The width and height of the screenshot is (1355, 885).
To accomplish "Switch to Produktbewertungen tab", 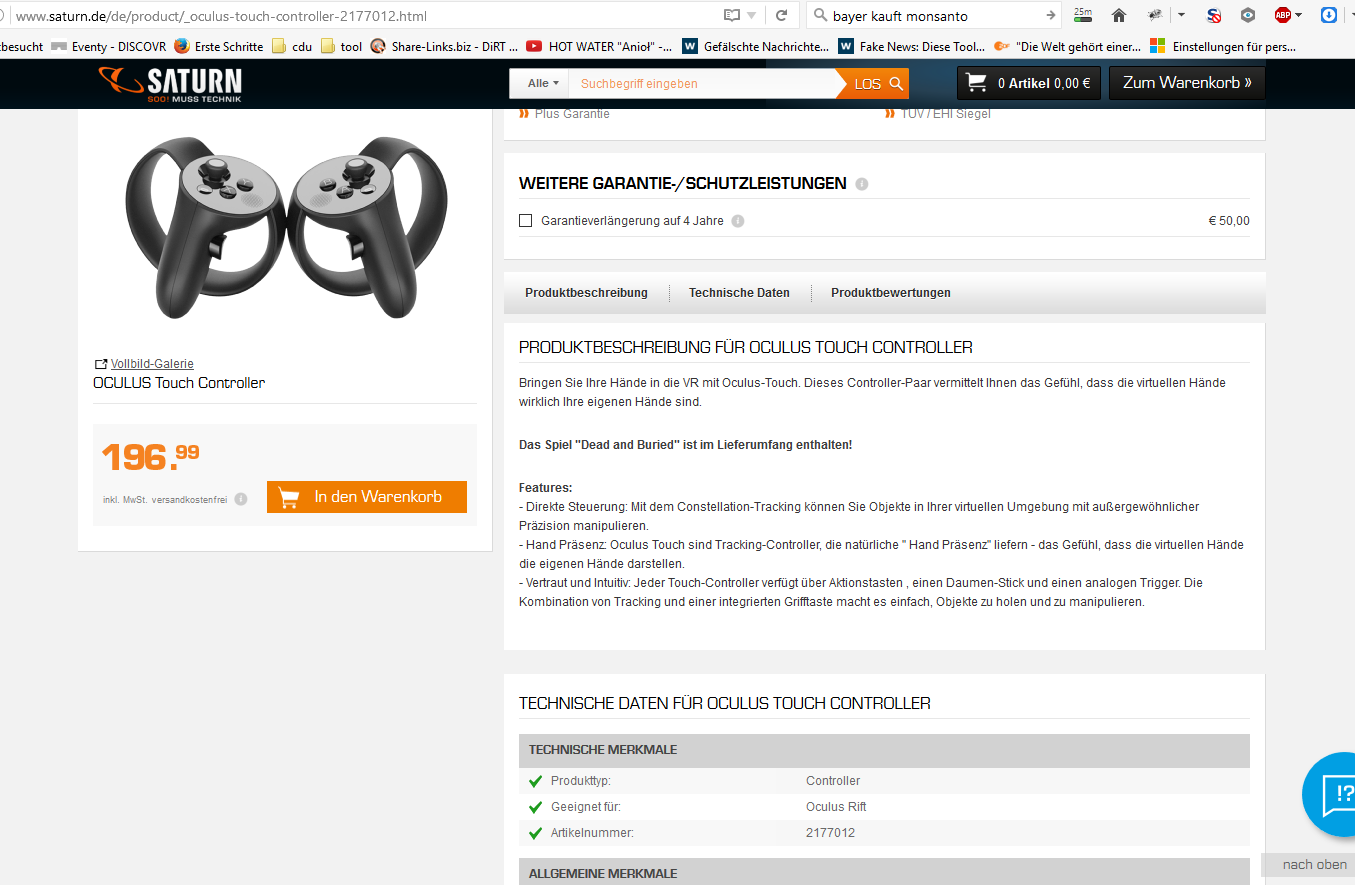I will pyautogui.click(x=891, y=293).
